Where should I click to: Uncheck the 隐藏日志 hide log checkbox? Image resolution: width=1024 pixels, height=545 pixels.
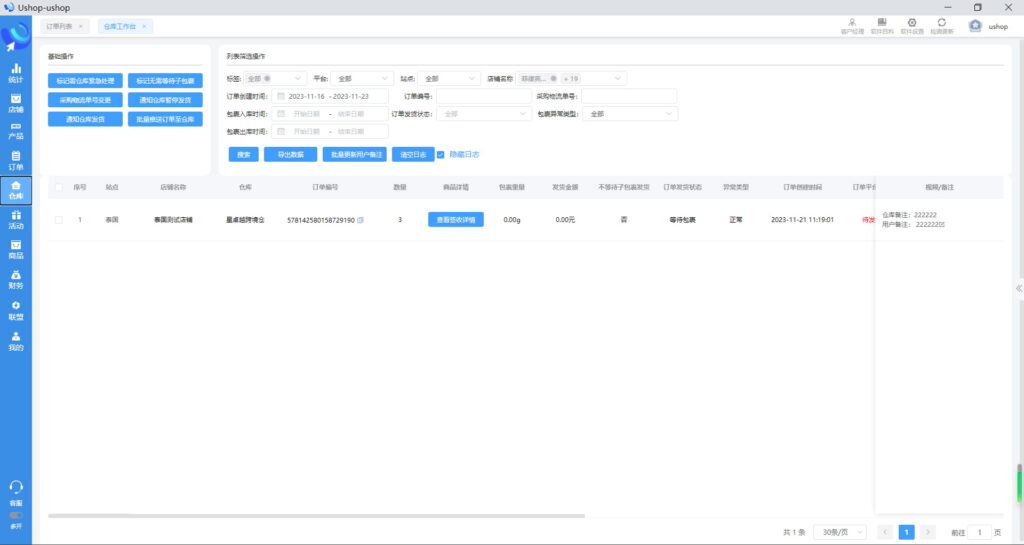tap(441, 154)
